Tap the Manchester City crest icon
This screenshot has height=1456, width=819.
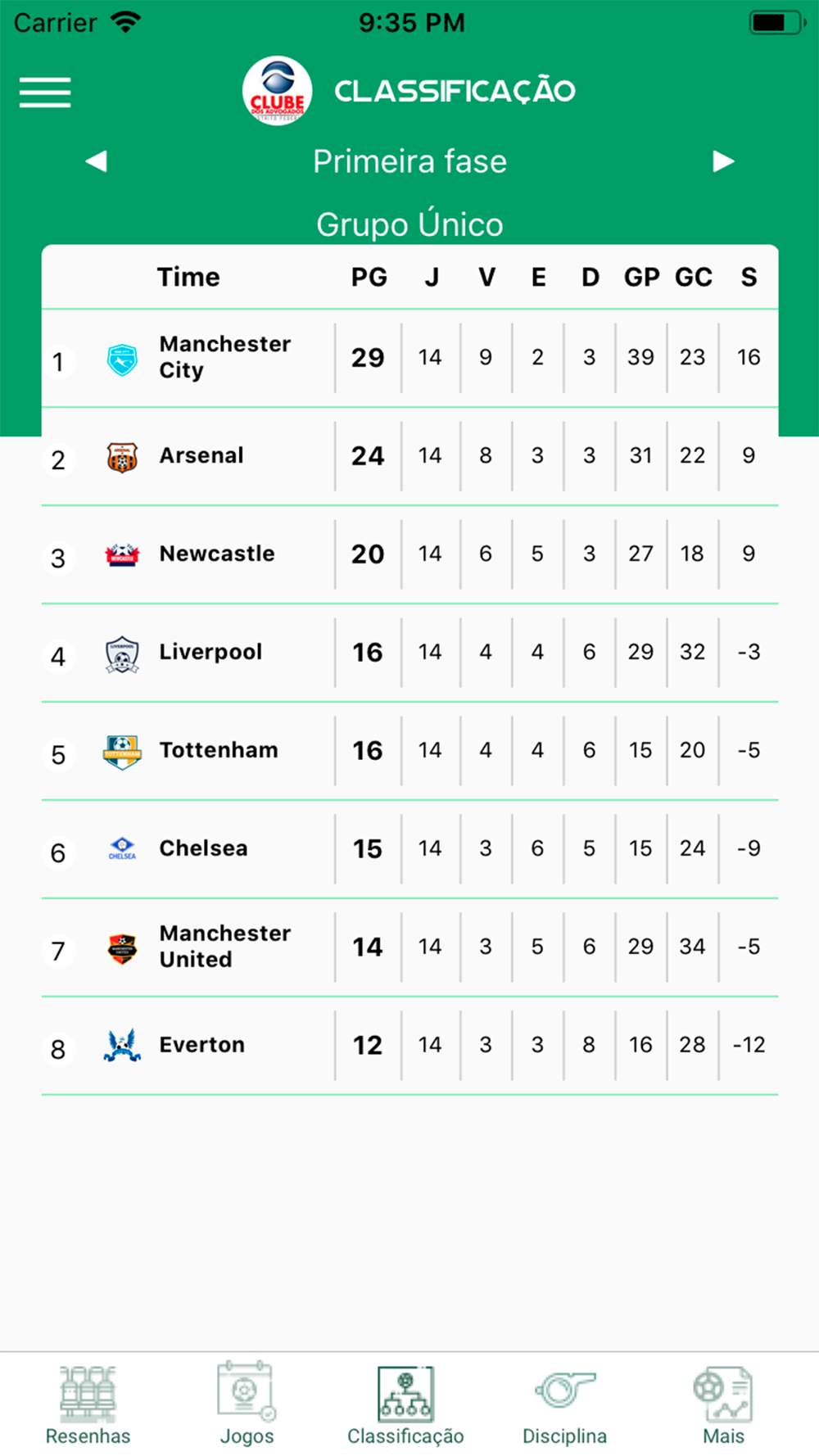click(122, 359)
